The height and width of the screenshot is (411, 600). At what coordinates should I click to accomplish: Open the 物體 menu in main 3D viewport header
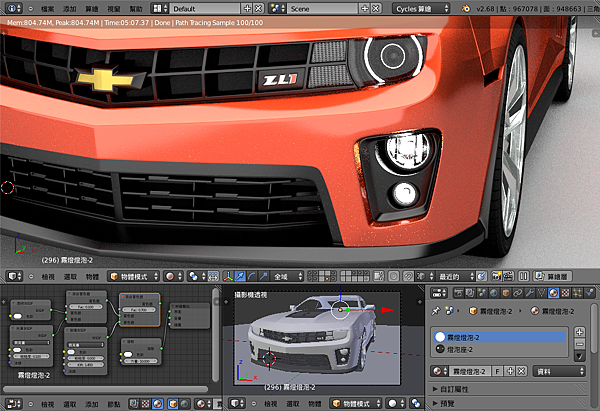point(92,276)
